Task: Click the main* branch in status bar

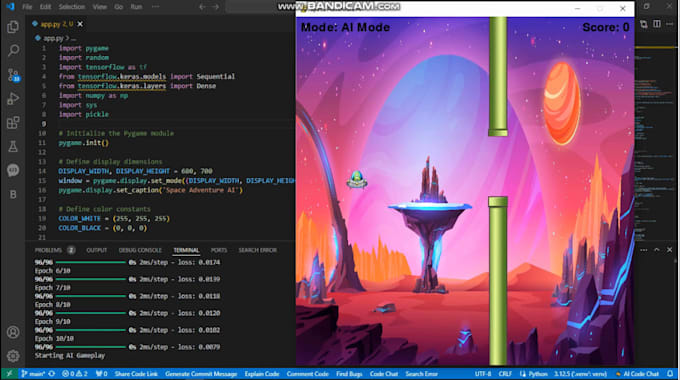Action: pos(33,374)
